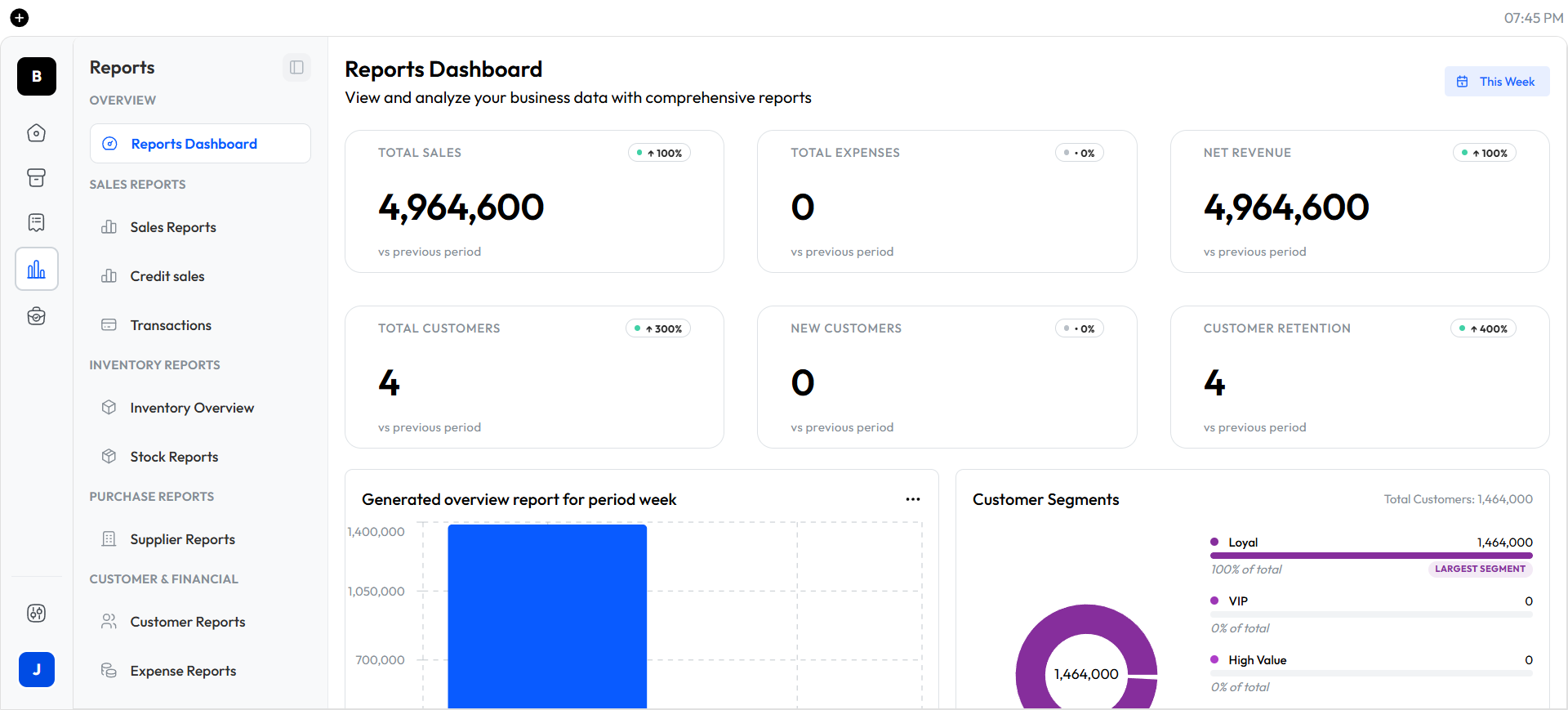
Task: Open the Reports Dashboard menu item
Action: coord(200,144)
